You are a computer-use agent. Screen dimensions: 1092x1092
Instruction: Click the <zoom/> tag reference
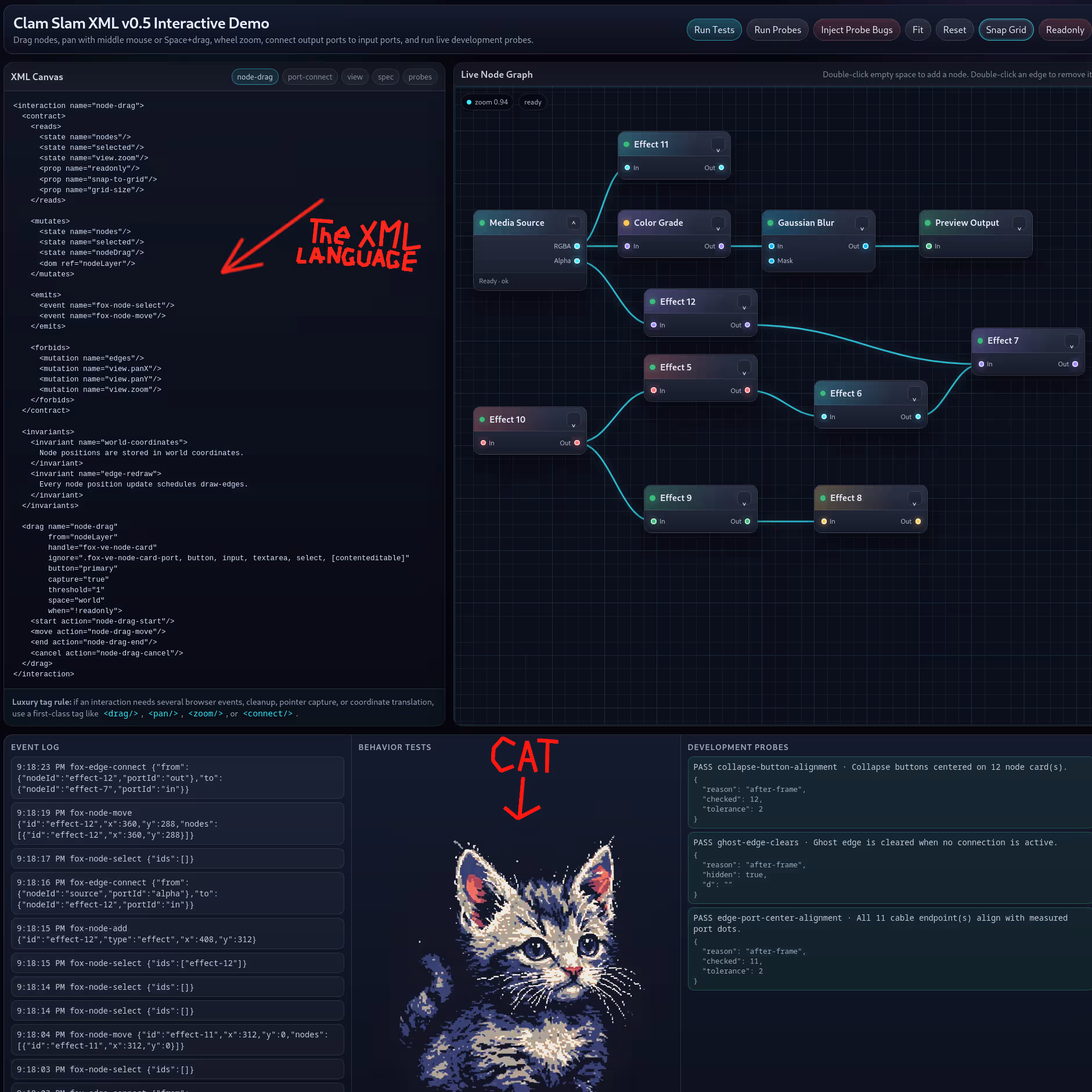pyautogui.click(x=206, y=714)
